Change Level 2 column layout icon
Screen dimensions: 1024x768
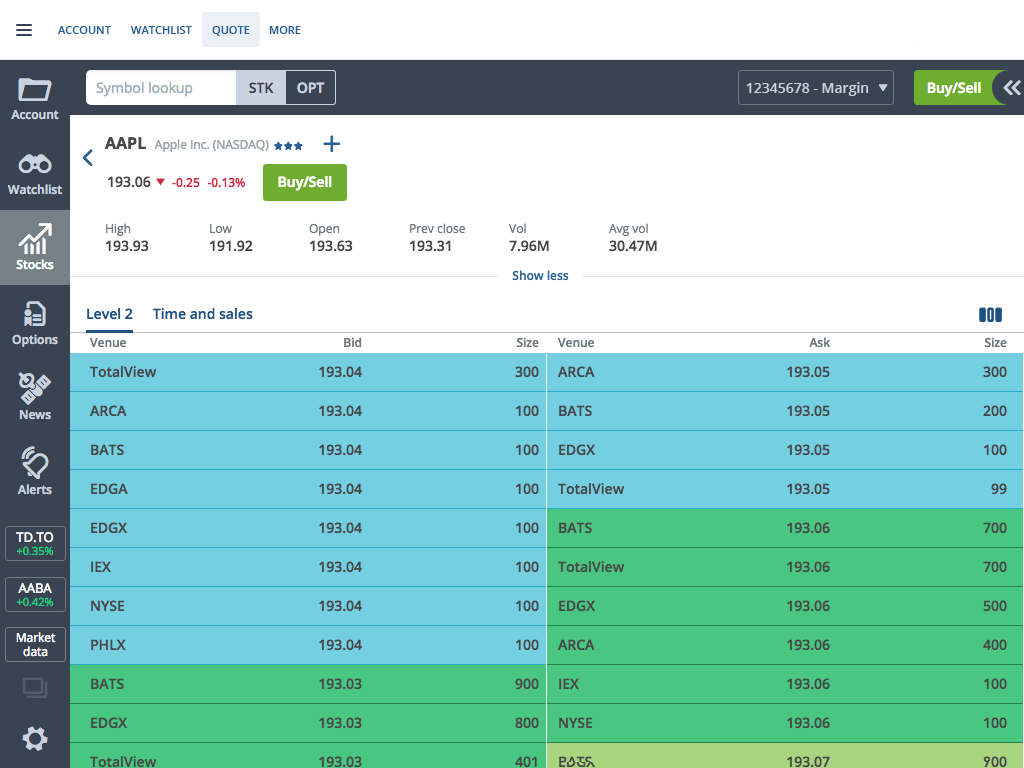point(990,315)
